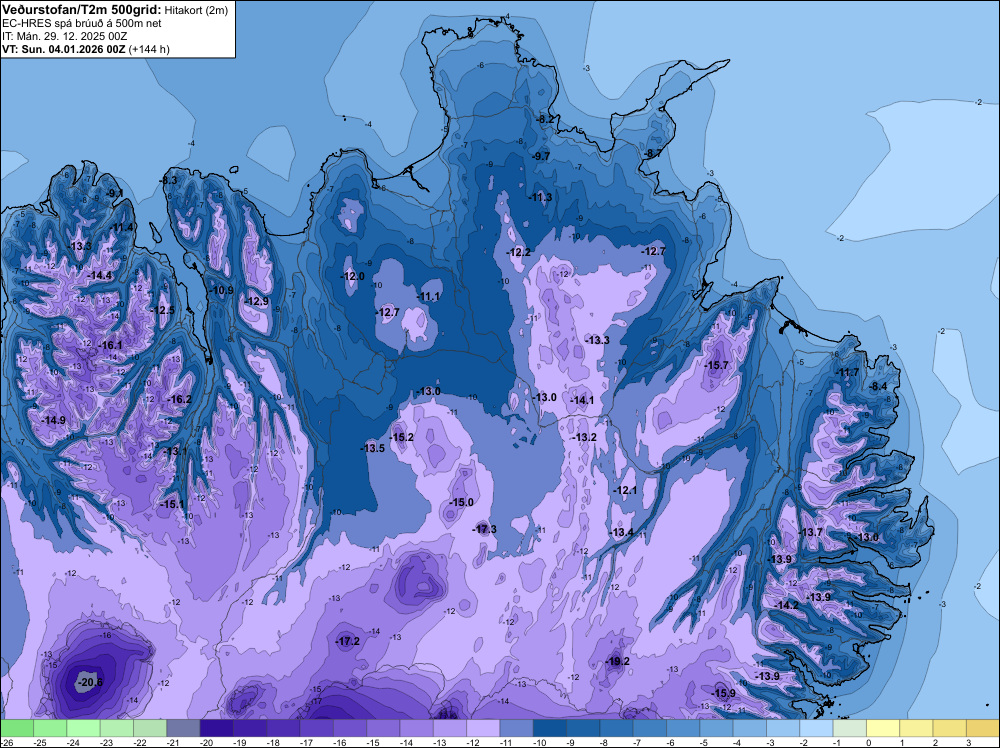This screenshot has height=748, width=1000.
Task: Click the -10.9 temperature label
Action: pos(221,290)
